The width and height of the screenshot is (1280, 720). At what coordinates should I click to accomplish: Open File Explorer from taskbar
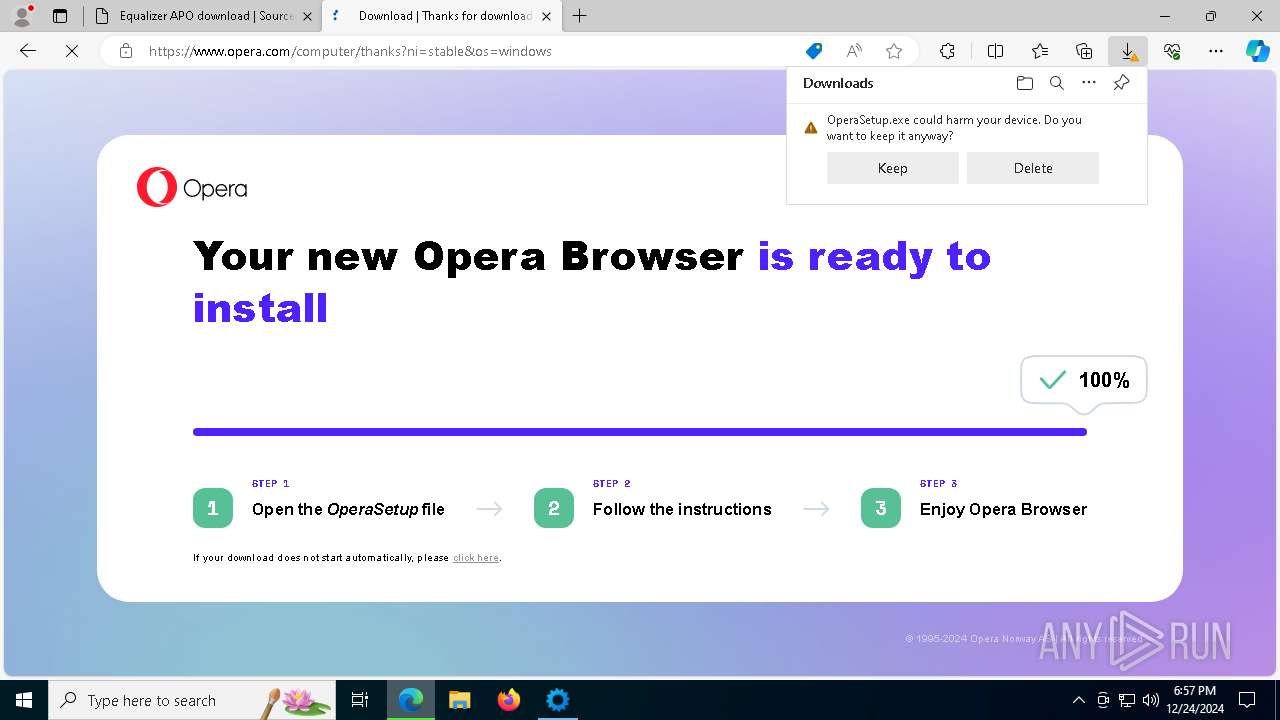click(x=459, y=700)
